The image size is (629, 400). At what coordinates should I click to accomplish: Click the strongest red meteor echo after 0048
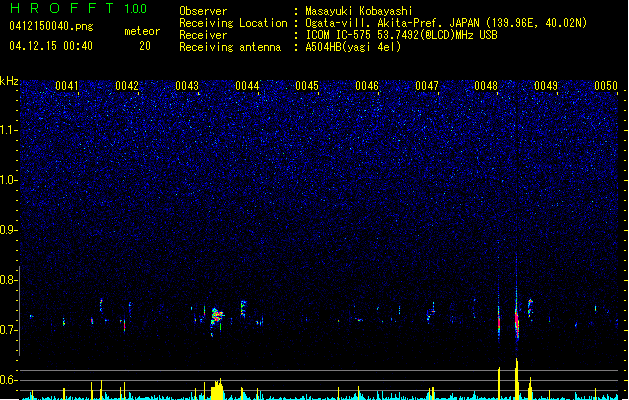[517, 323]
